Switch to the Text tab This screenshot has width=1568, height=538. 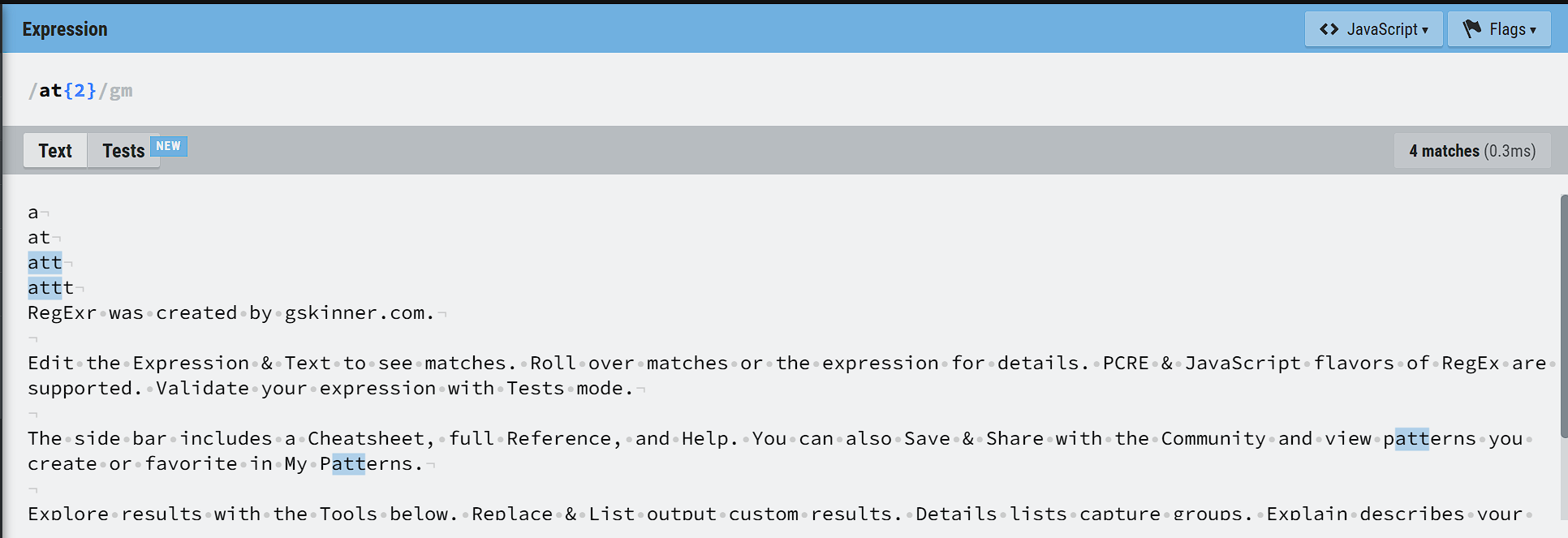coord(55,151)
